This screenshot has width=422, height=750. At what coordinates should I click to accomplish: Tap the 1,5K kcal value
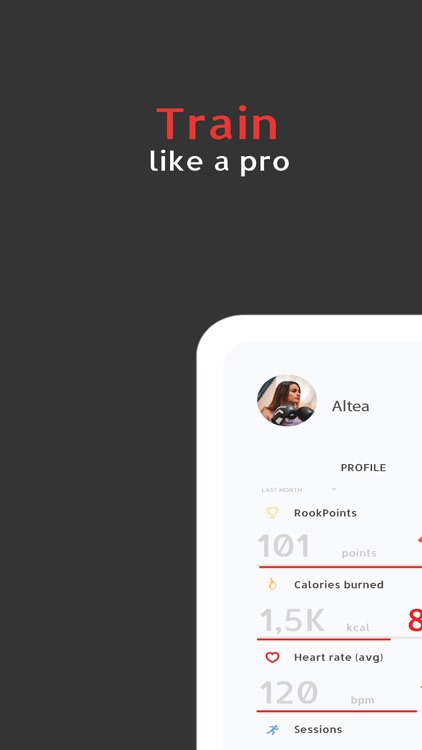(x=315, y=621)
